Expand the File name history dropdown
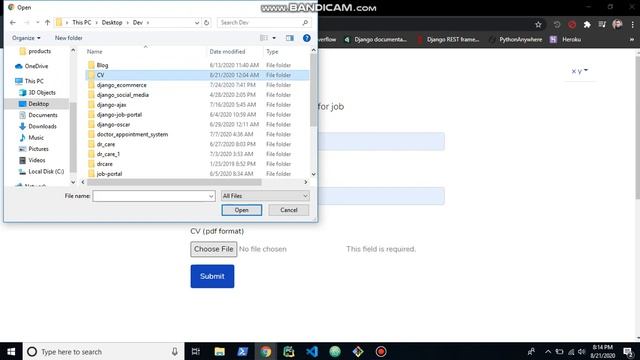Viewport: 640px width, 360px height. point(211,196)
